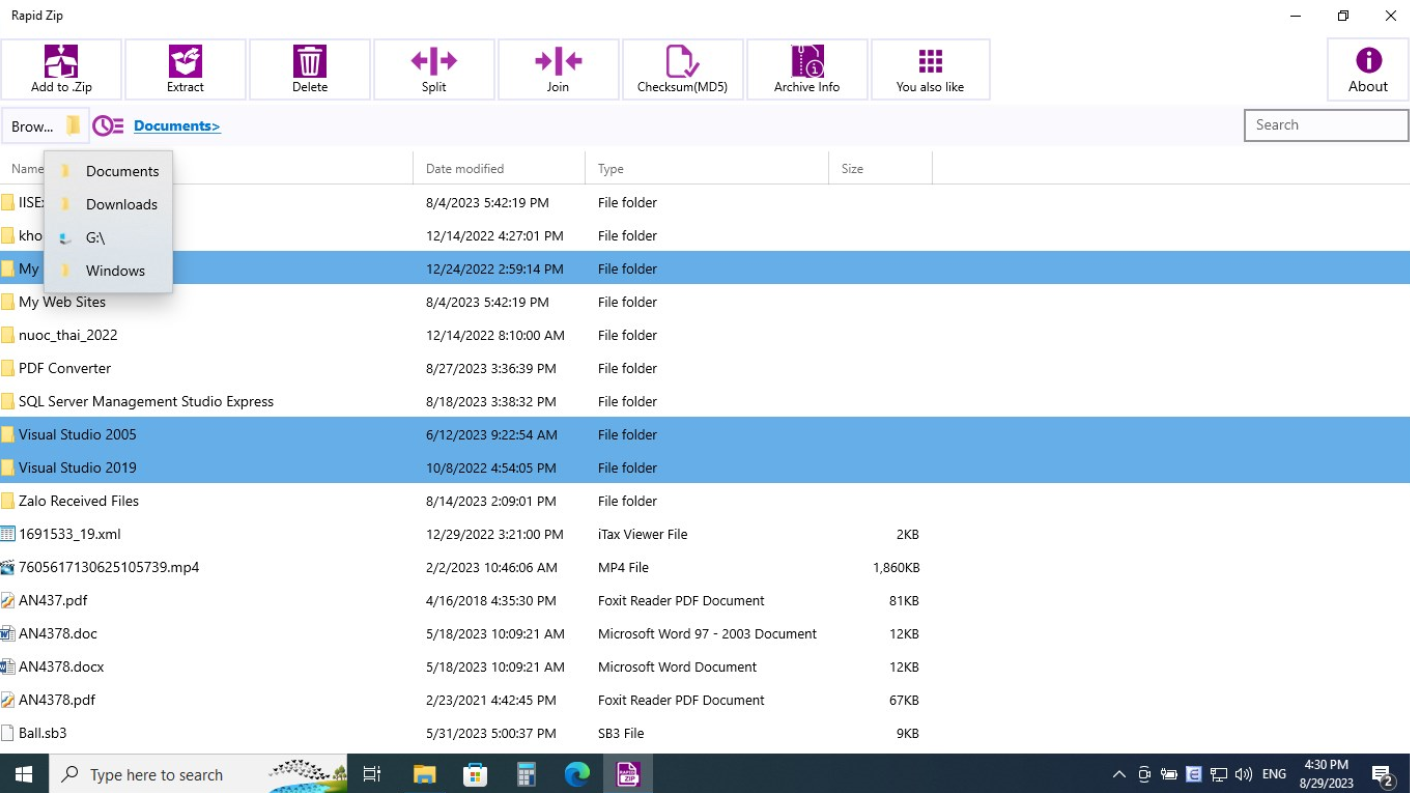Screen dimensions: 1410x793
Task: Click the recent history clock icon
Action: [108, 126]
